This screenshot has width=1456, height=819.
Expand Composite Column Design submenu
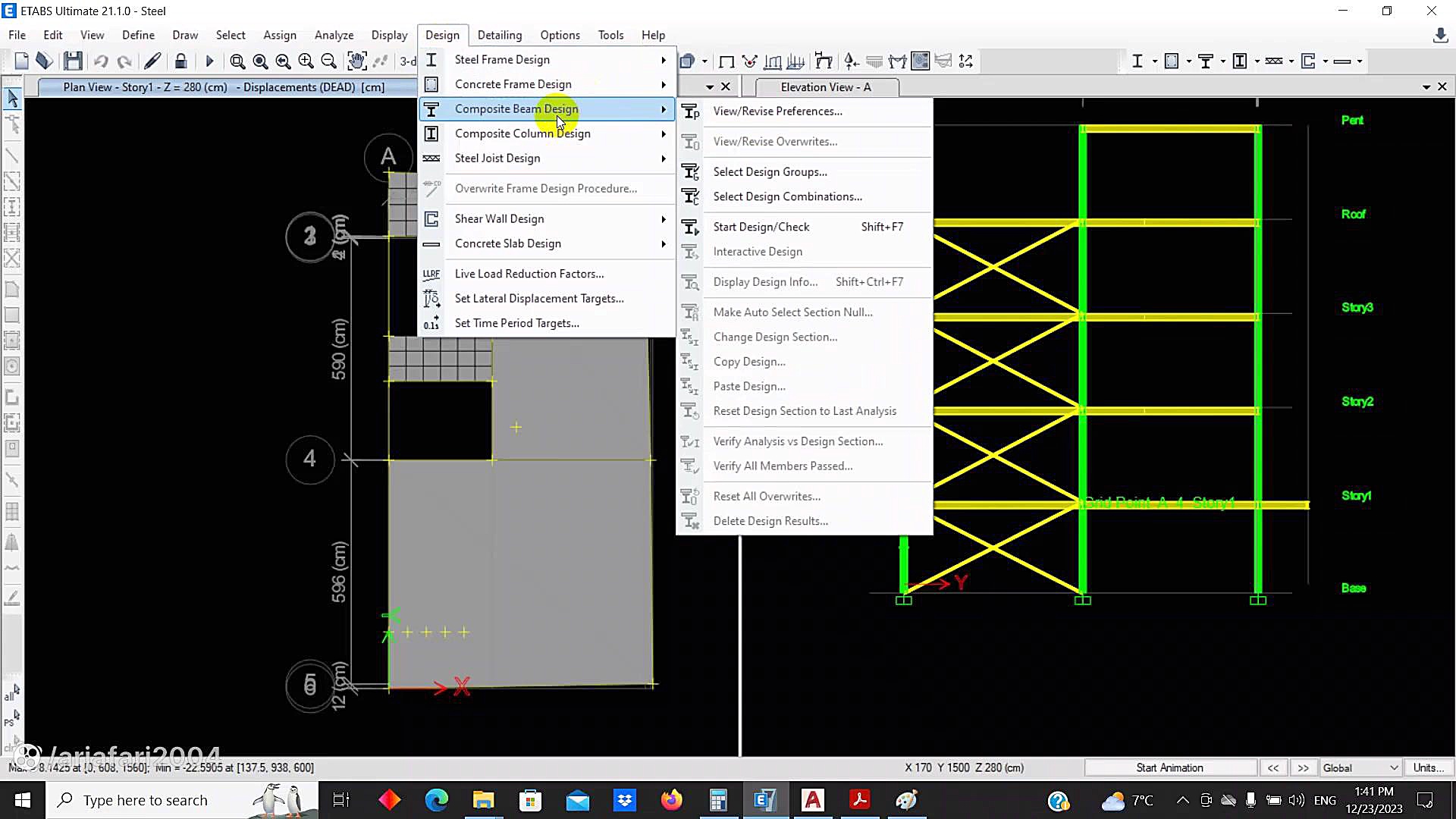click(x=546, y=133)
